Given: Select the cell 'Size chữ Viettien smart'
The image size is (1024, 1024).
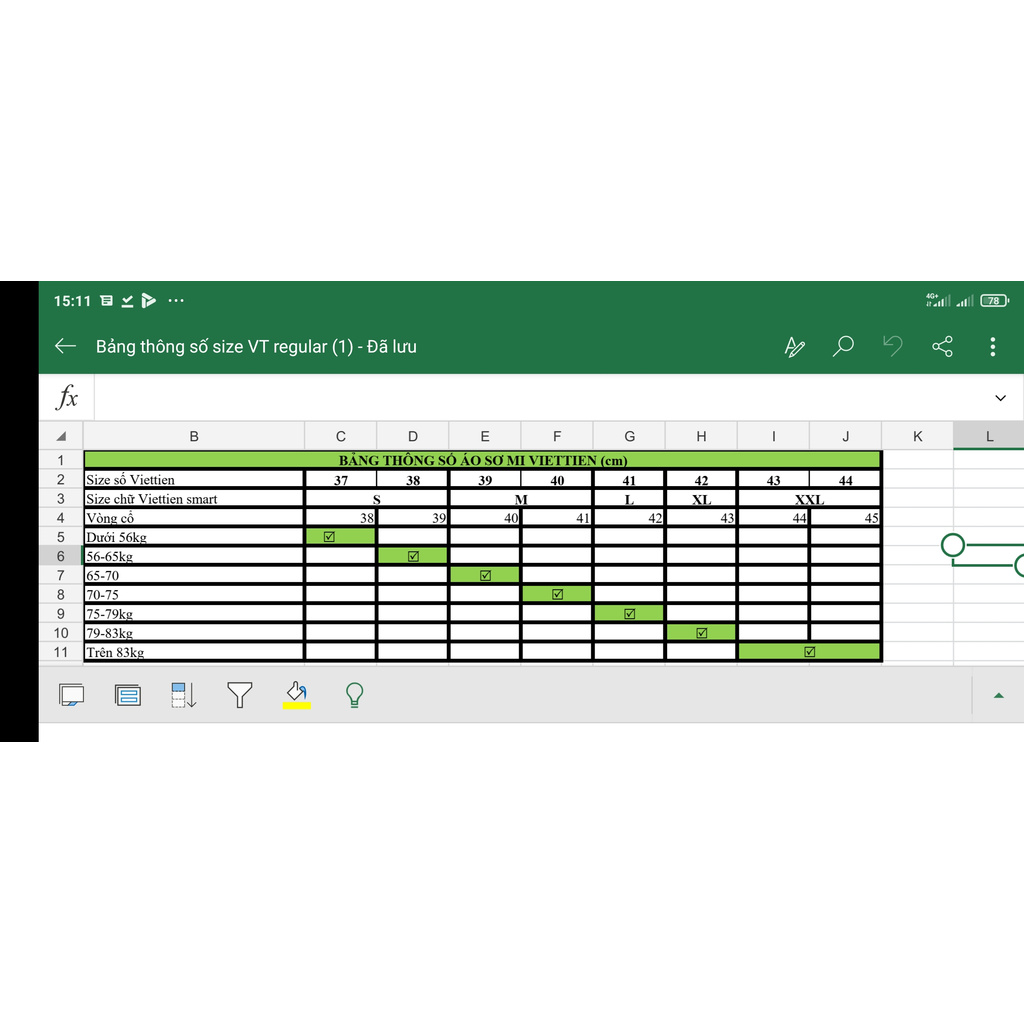Looking at the screenshot, I should (x=194, y=499).
